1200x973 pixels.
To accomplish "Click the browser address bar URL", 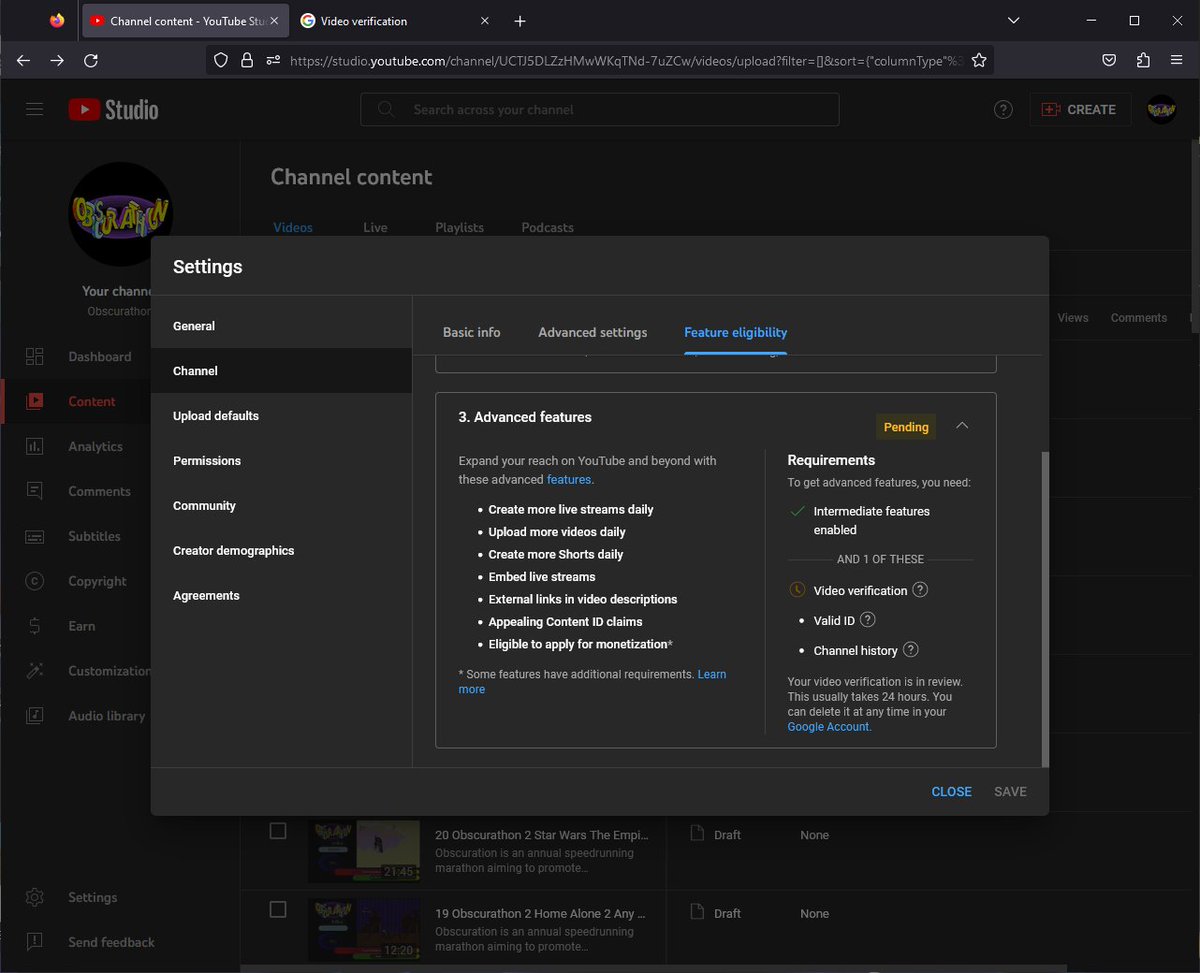I will click(x=626, y=61).
